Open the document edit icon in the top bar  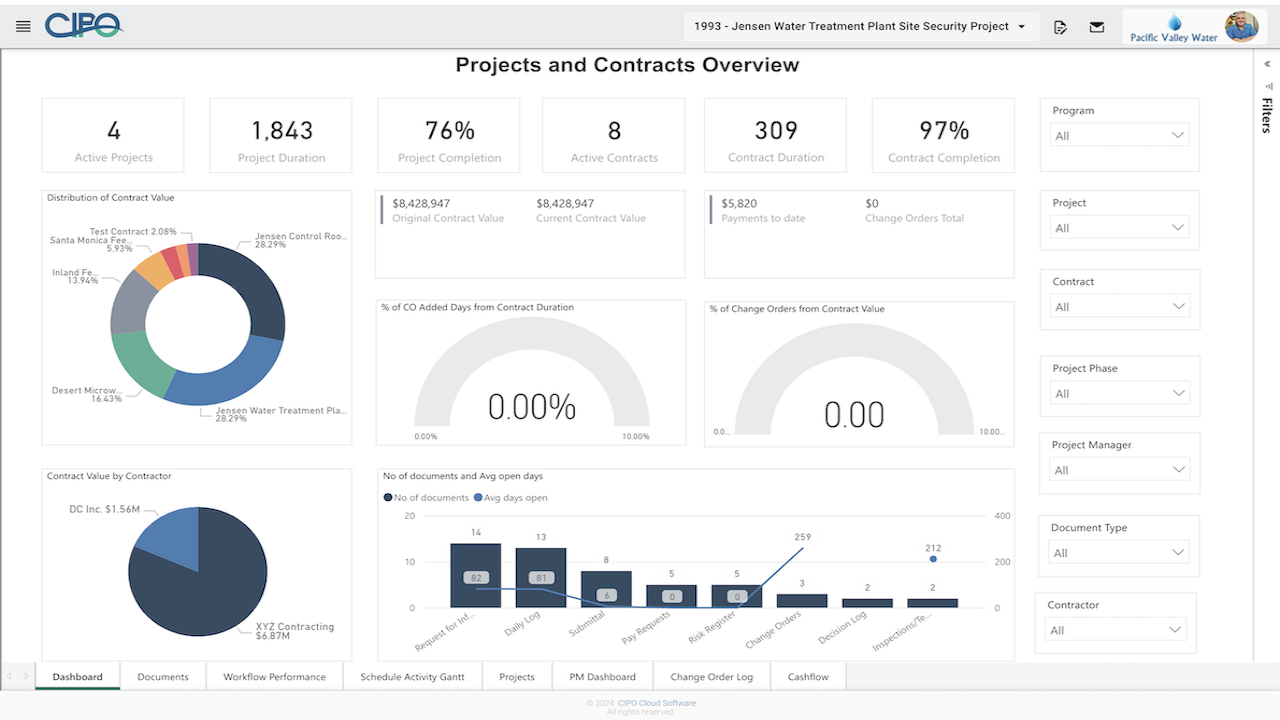coord(1060,27)
